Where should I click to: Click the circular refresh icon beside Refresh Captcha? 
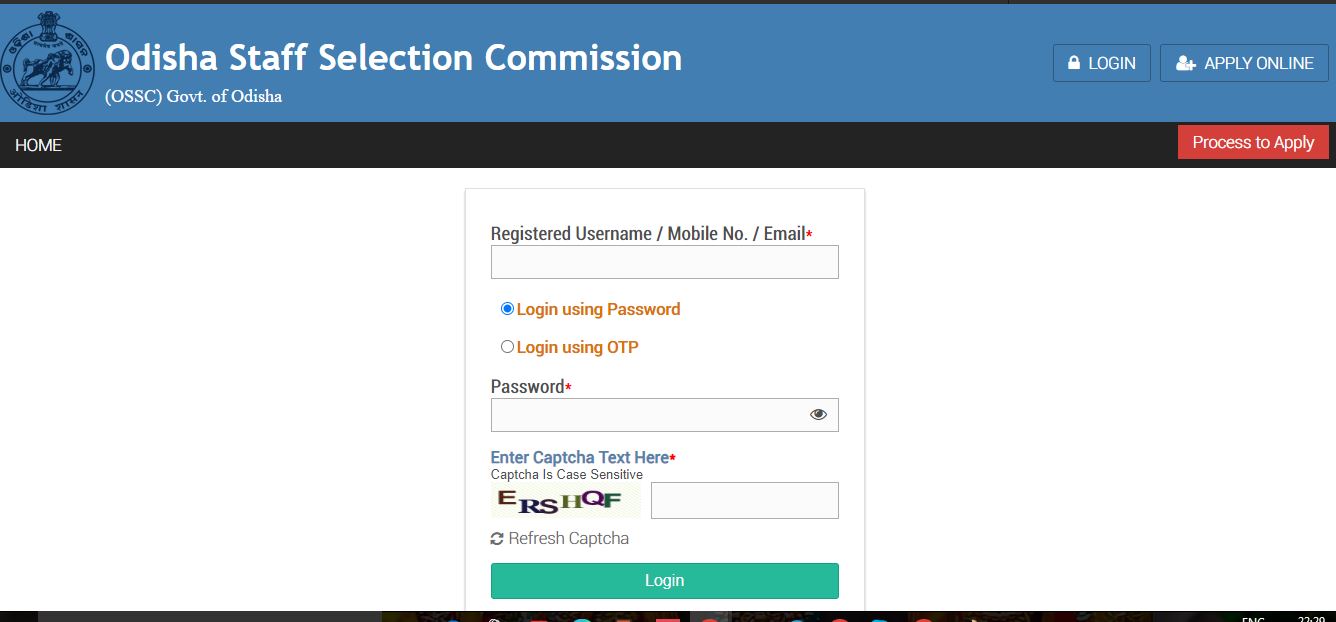pos(497,538)
